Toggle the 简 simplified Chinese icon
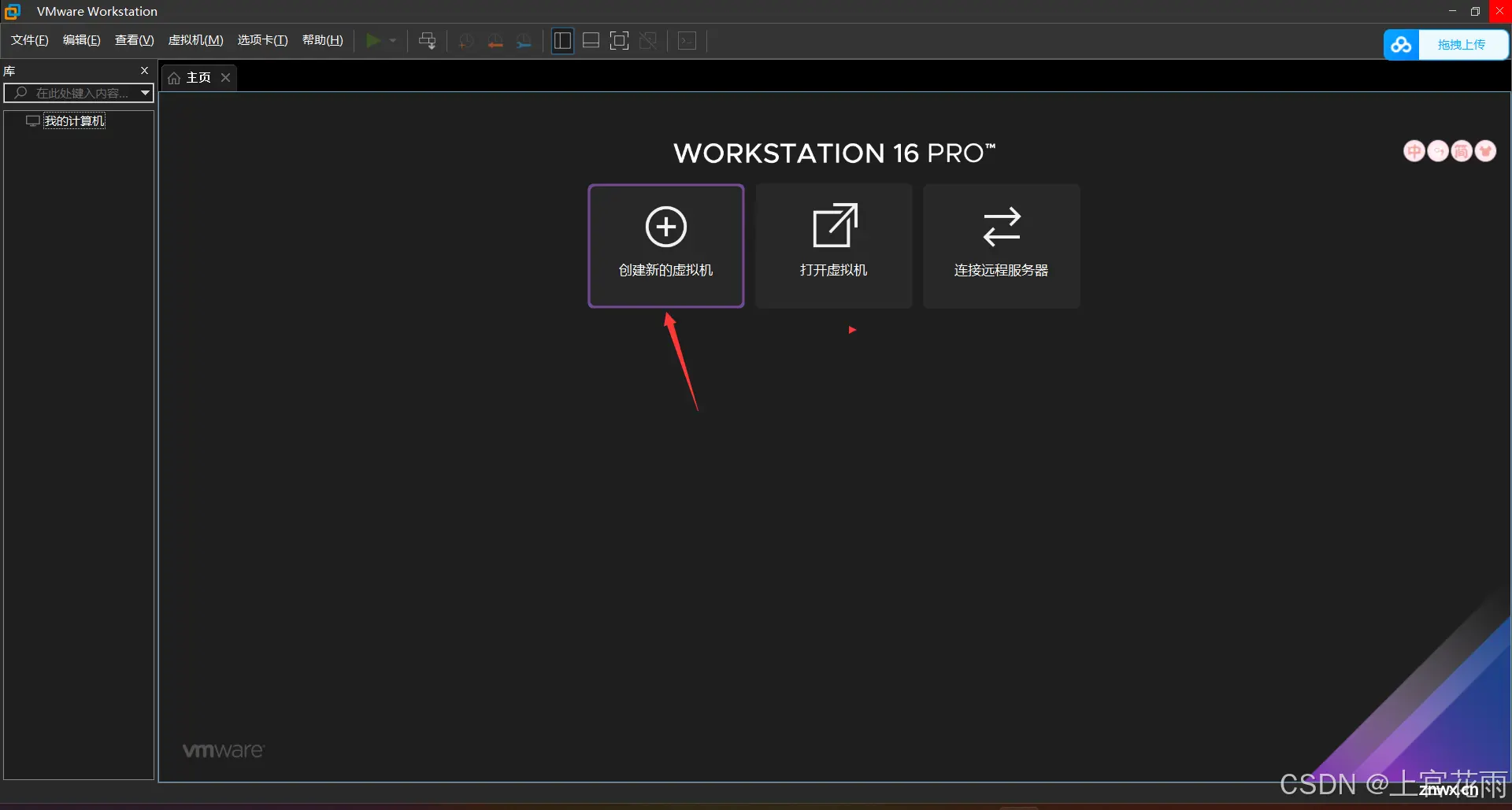1512x810 pixels. pos(1462,151)
